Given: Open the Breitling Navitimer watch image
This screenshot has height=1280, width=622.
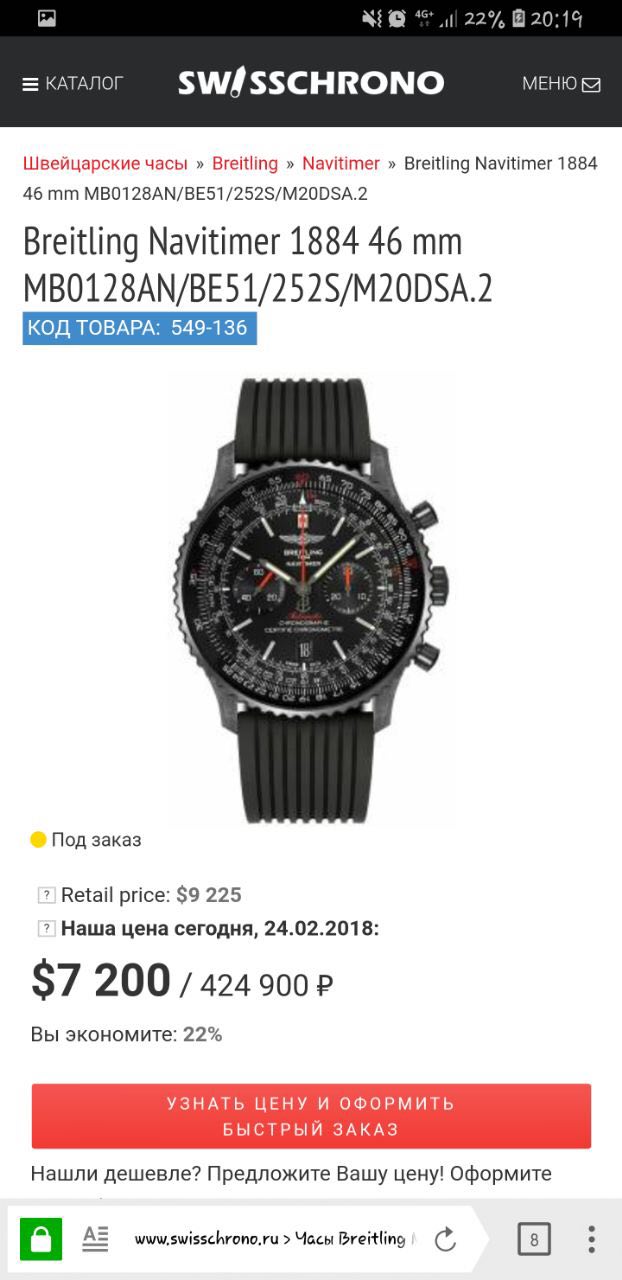Looking at the screenshot, I should point(311,600).
